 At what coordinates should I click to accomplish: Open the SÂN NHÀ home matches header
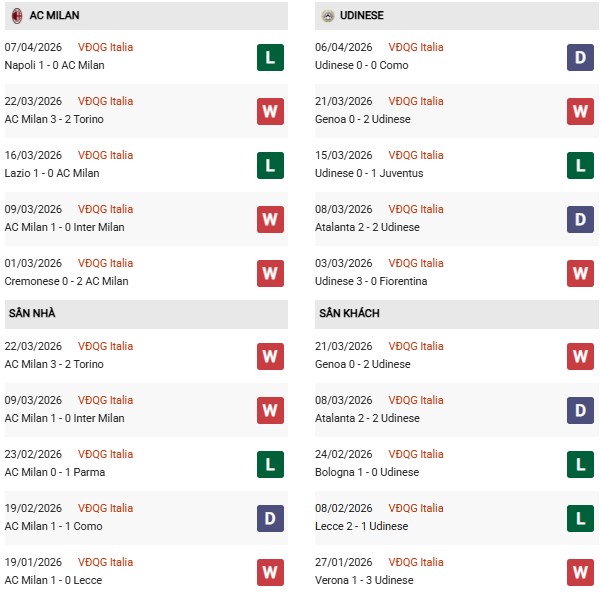32,314
